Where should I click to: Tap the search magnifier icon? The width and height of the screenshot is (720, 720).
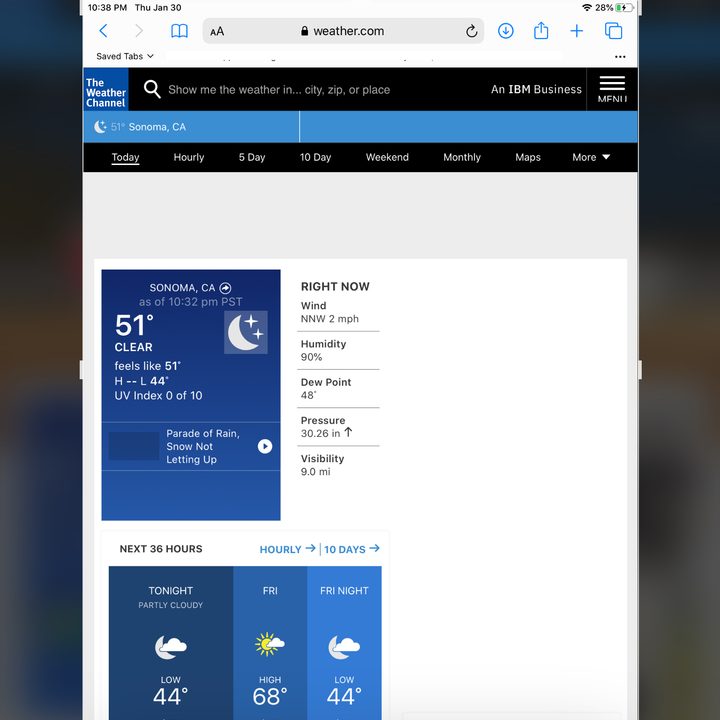(152, 89)
